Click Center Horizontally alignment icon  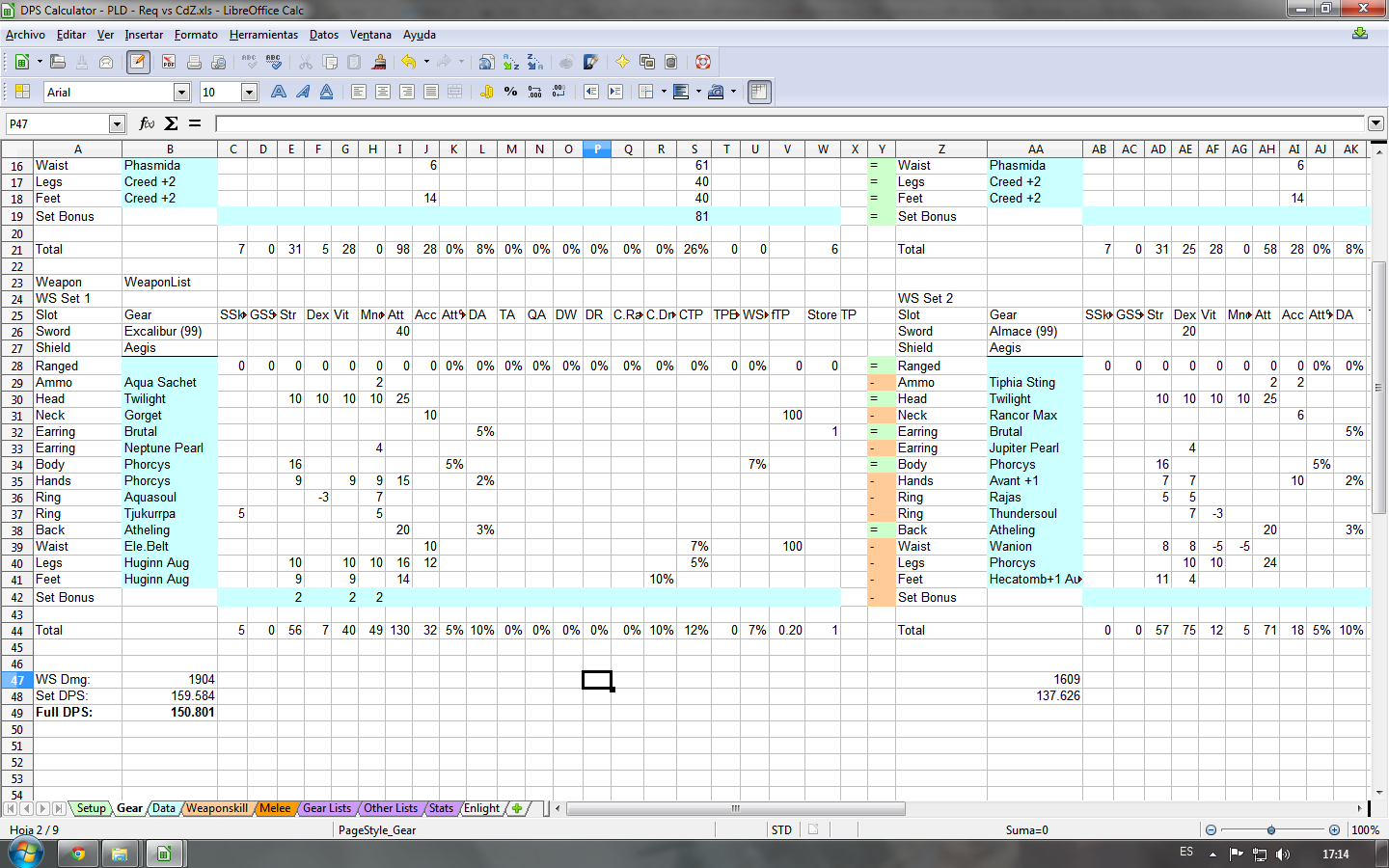pyautogui.click(x=383, y=92)
